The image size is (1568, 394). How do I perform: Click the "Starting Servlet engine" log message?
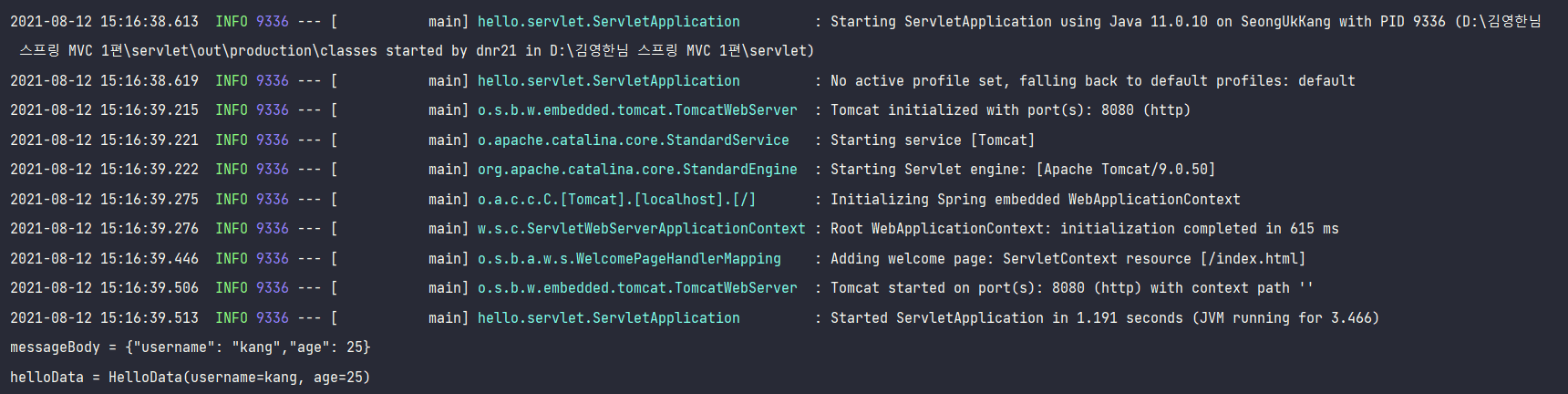pyautogui.click(x=1022, y=170)
